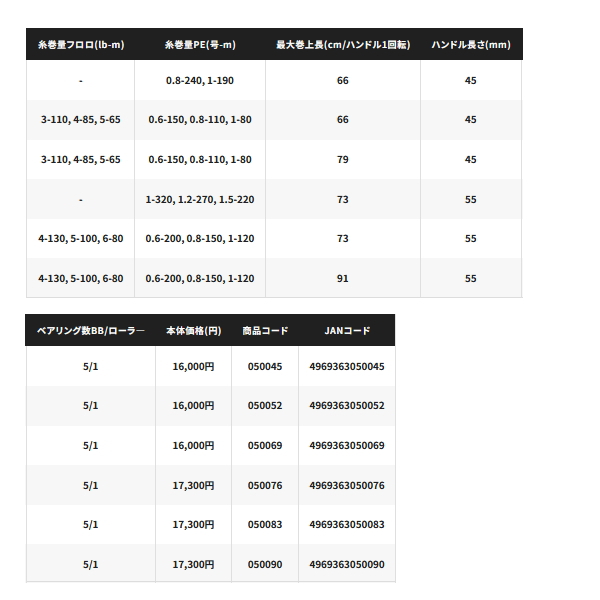Click handle length 55 in the 91 row

coord(471,279)
